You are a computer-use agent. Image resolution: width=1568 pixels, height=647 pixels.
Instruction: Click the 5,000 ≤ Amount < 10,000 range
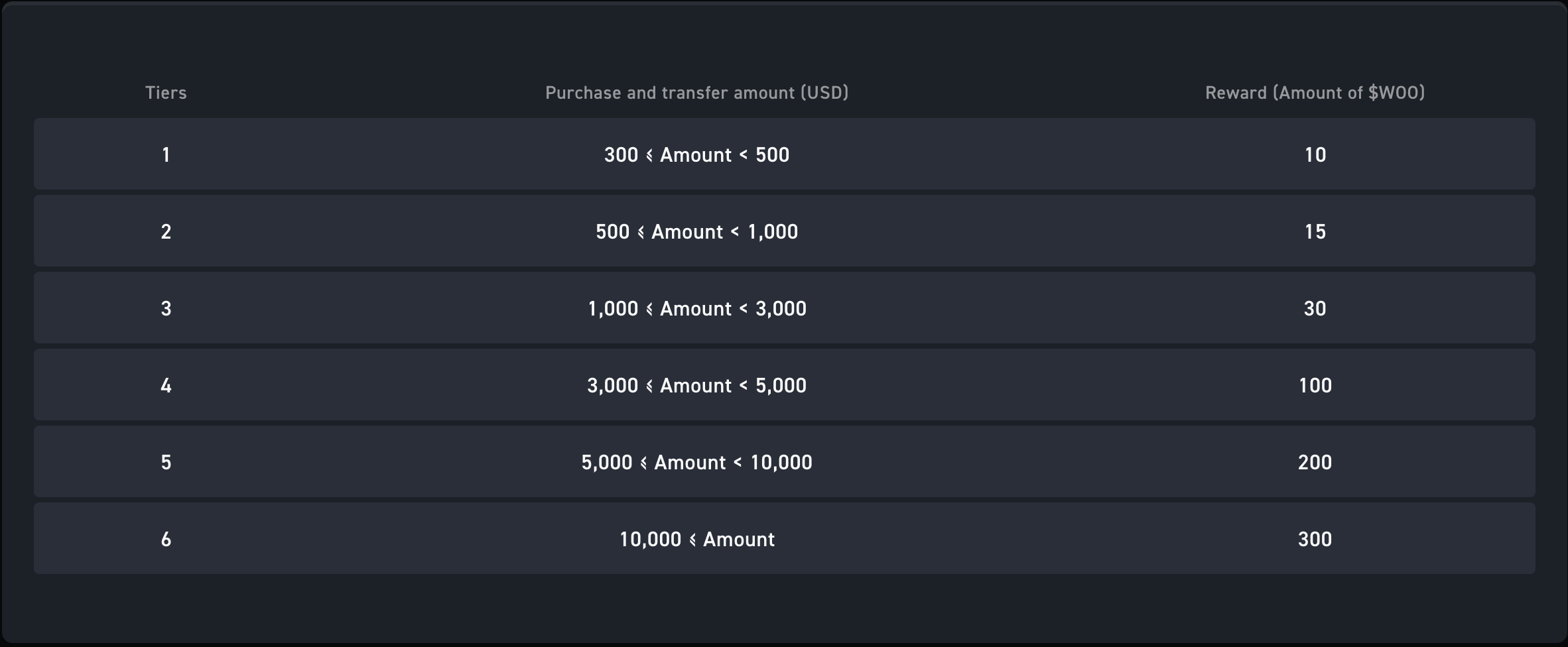click(696, 463)
